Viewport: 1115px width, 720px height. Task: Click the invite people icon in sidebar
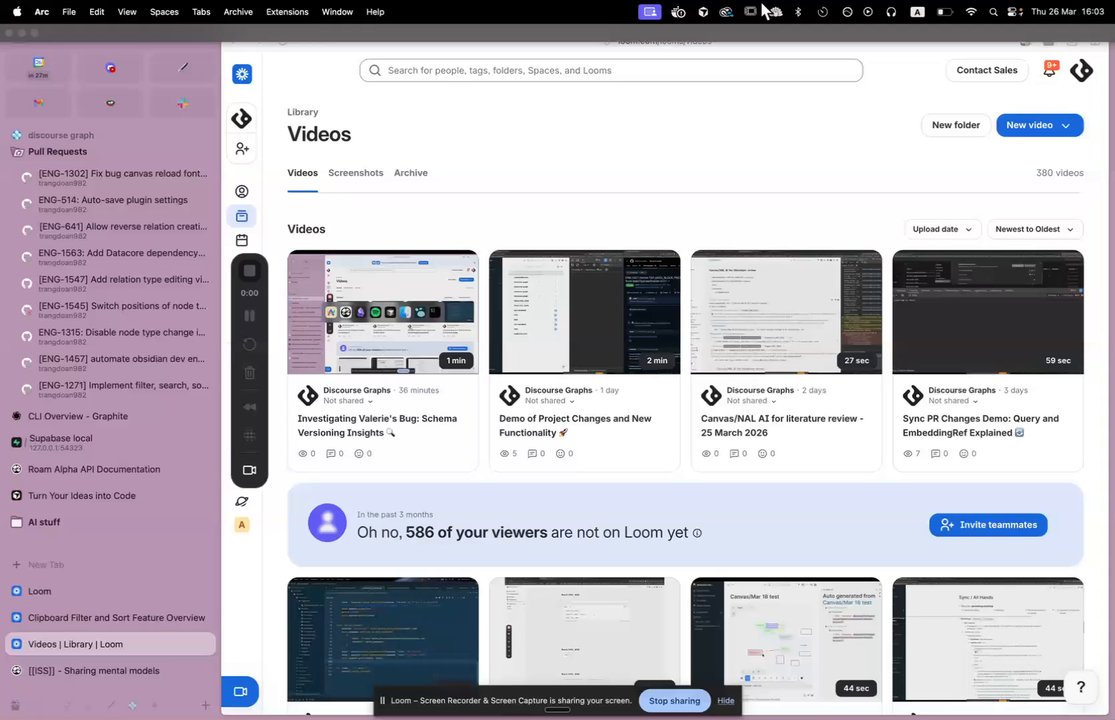[x=242, y=149]
